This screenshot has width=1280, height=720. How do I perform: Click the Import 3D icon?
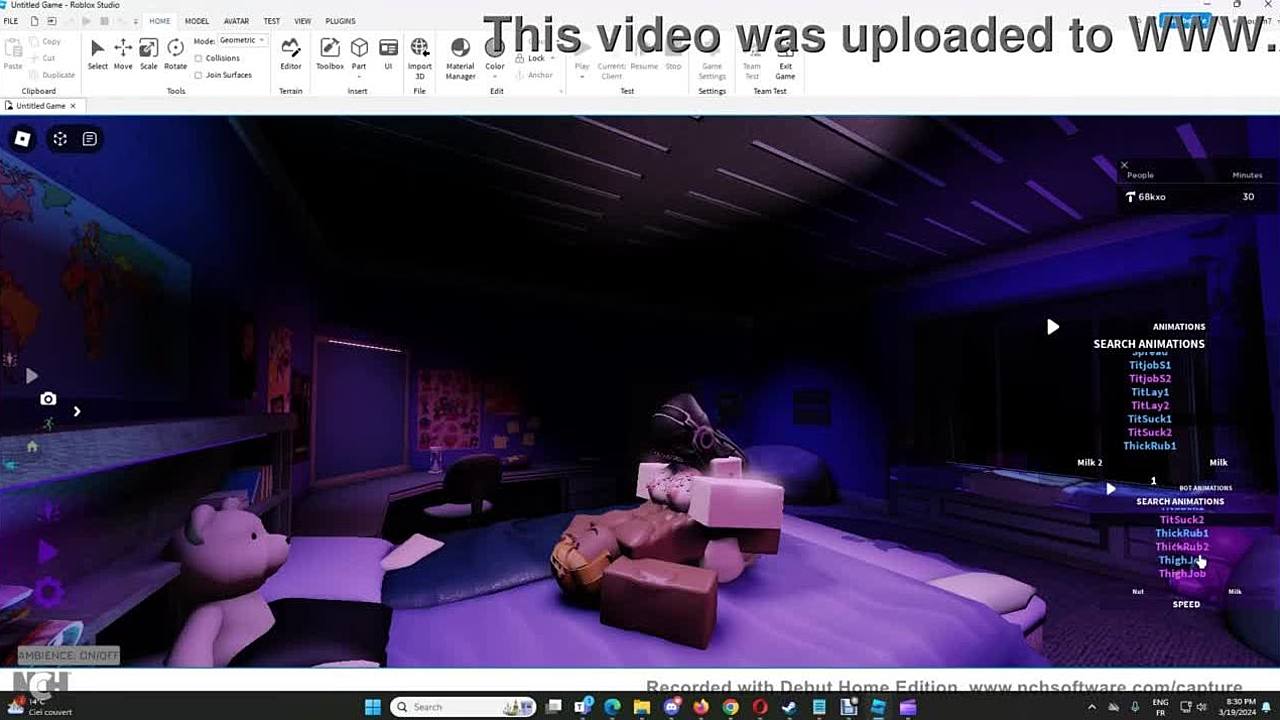pos(420,53)
